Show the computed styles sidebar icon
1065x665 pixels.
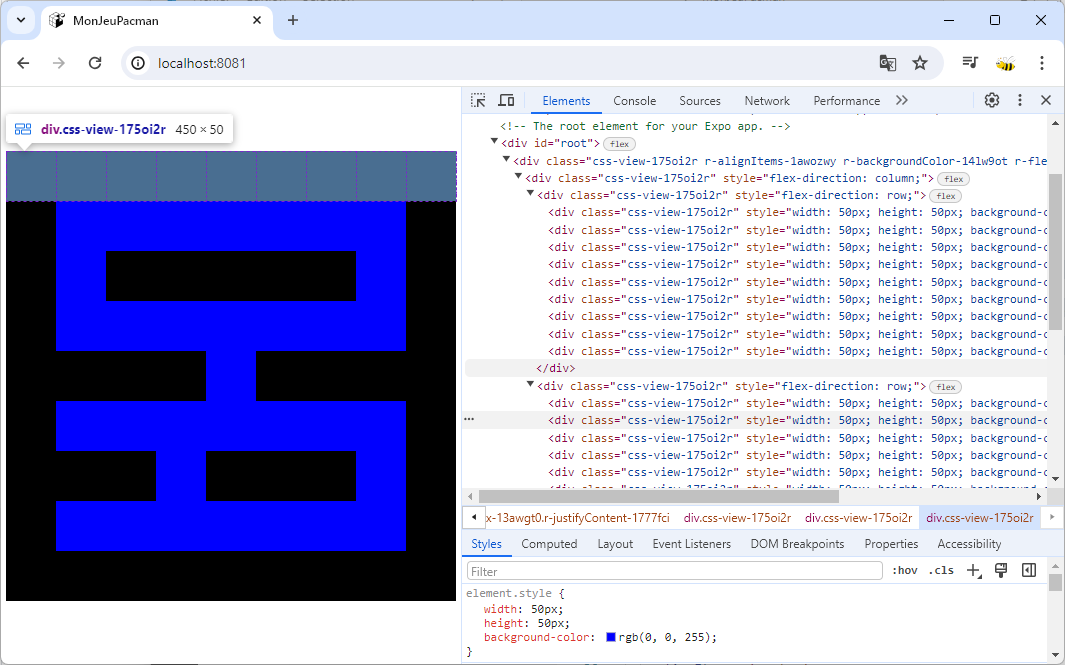(1028, 571)
